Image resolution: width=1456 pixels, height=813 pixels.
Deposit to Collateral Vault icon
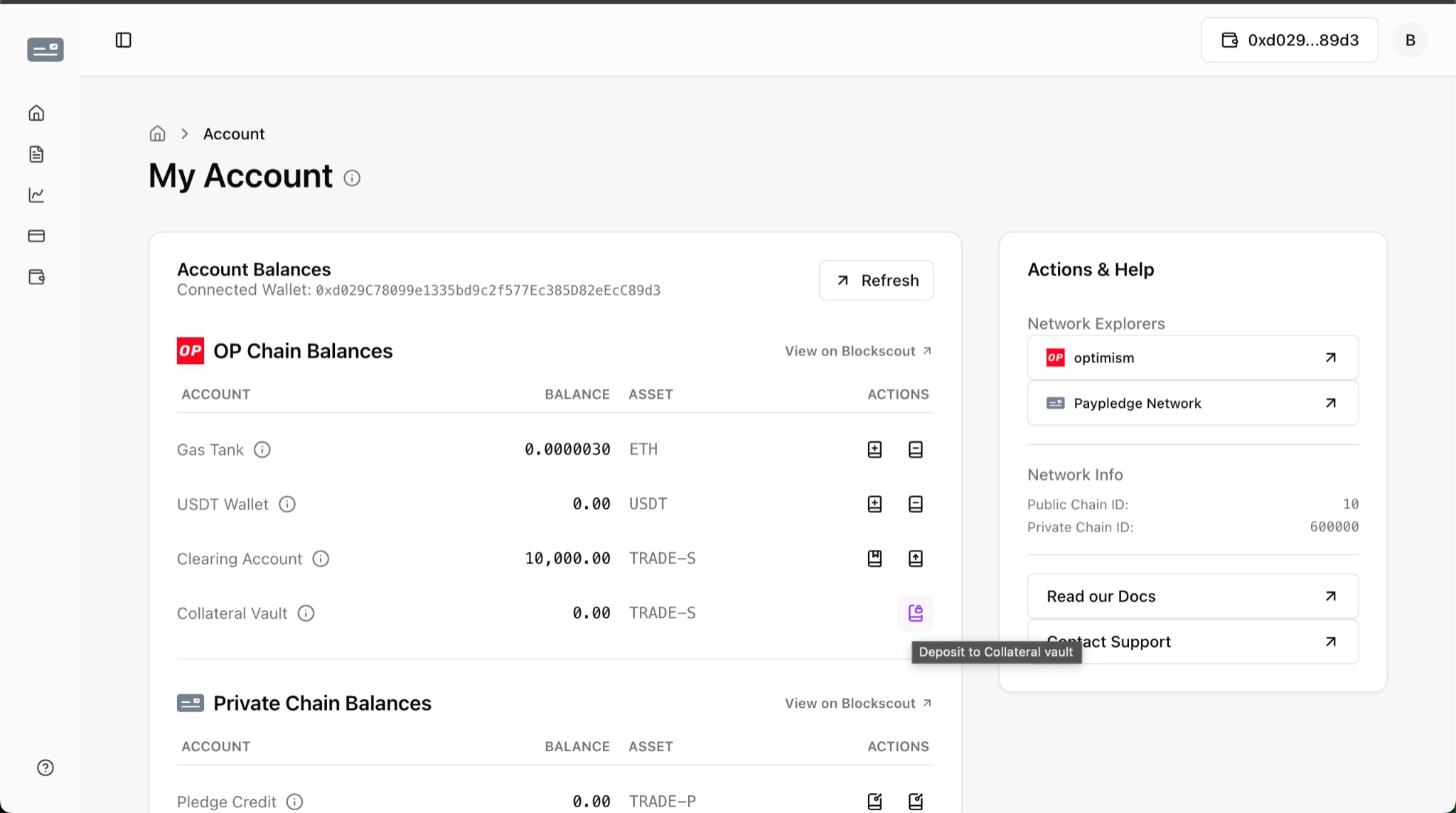coord(916,613)
